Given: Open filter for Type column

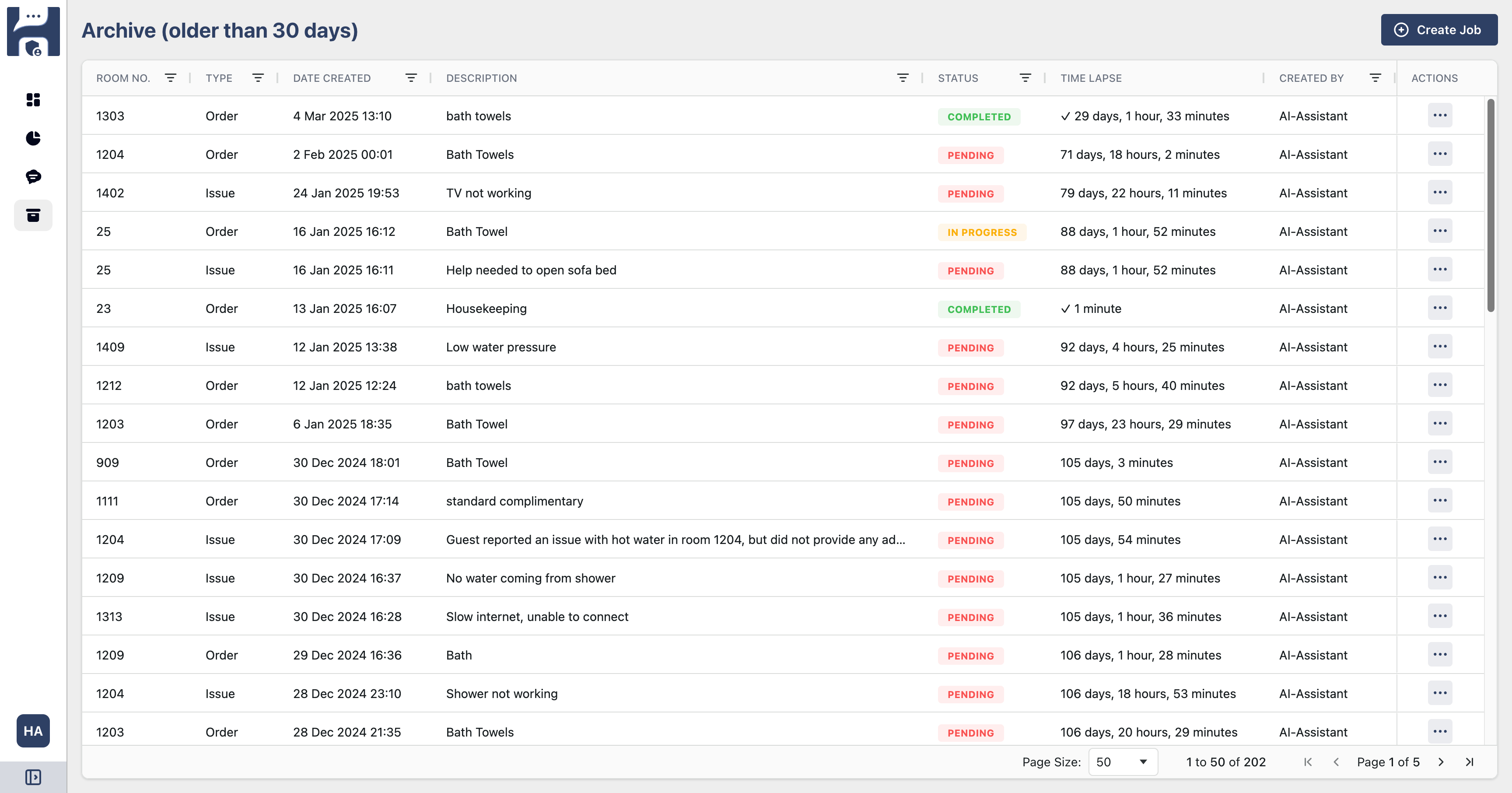Looking at the screenshot, I should 258,78.
